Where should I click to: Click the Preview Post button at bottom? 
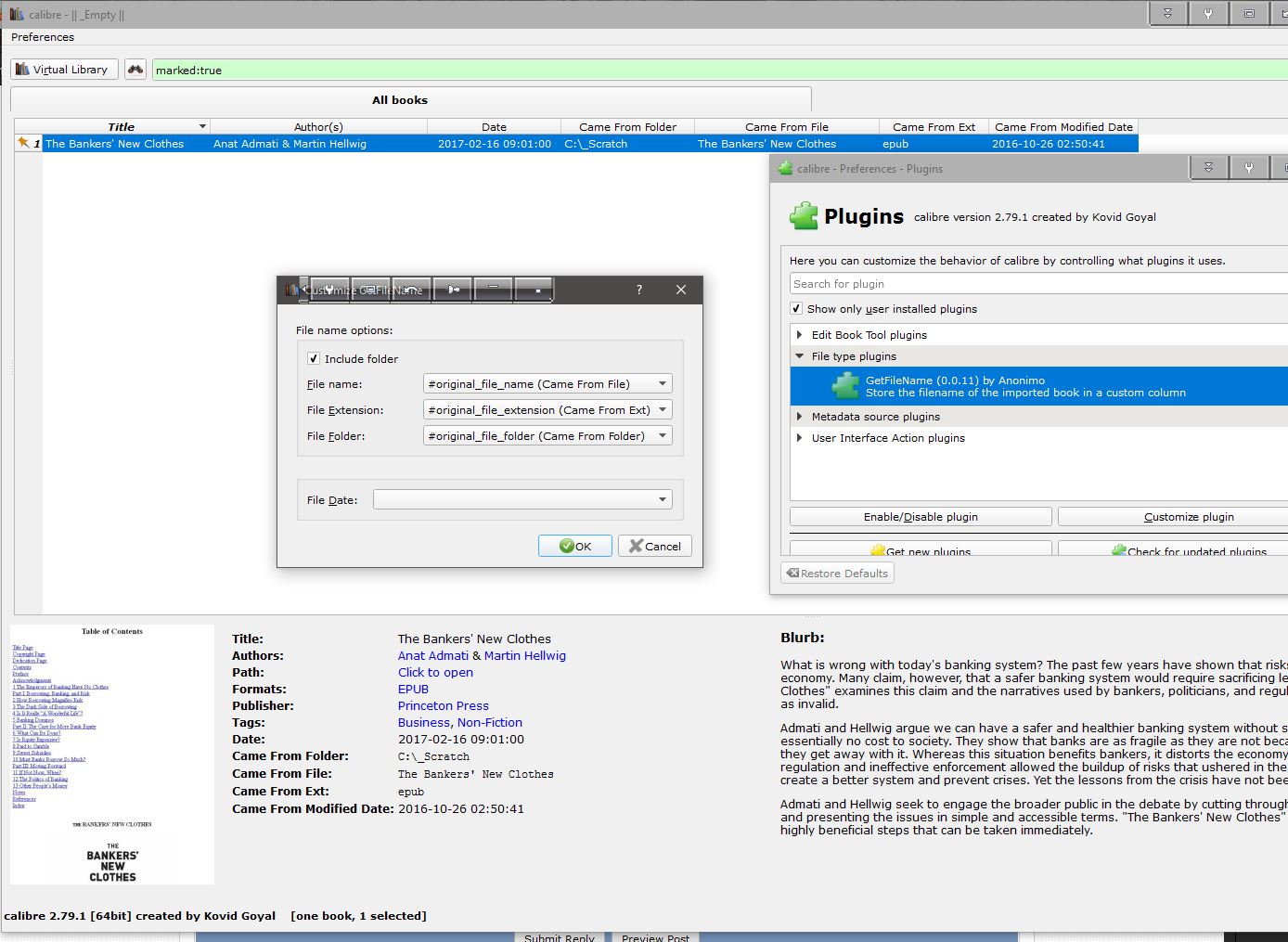(x=655, y=937)
